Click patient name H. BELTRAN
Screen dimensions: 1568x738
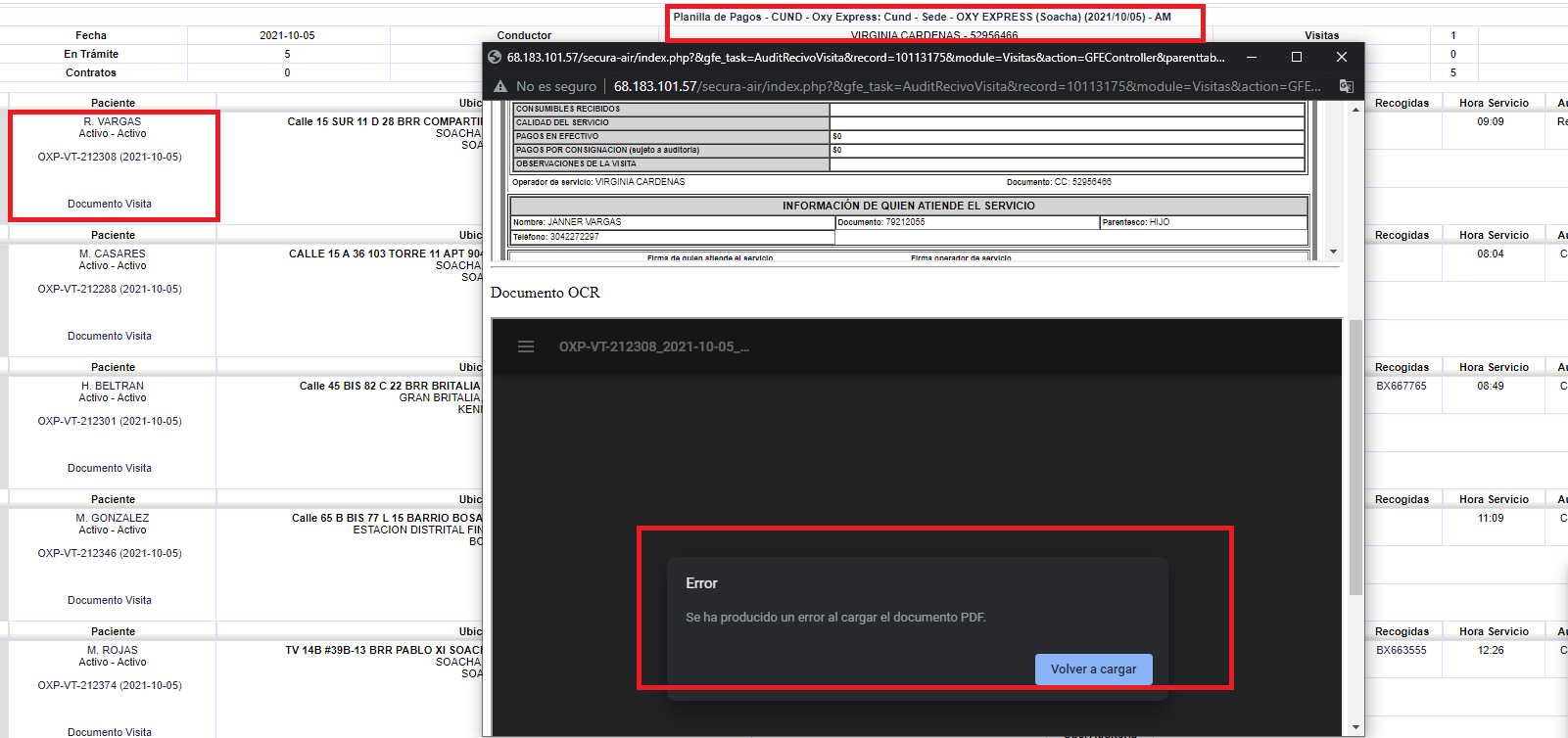click(113, 386)
